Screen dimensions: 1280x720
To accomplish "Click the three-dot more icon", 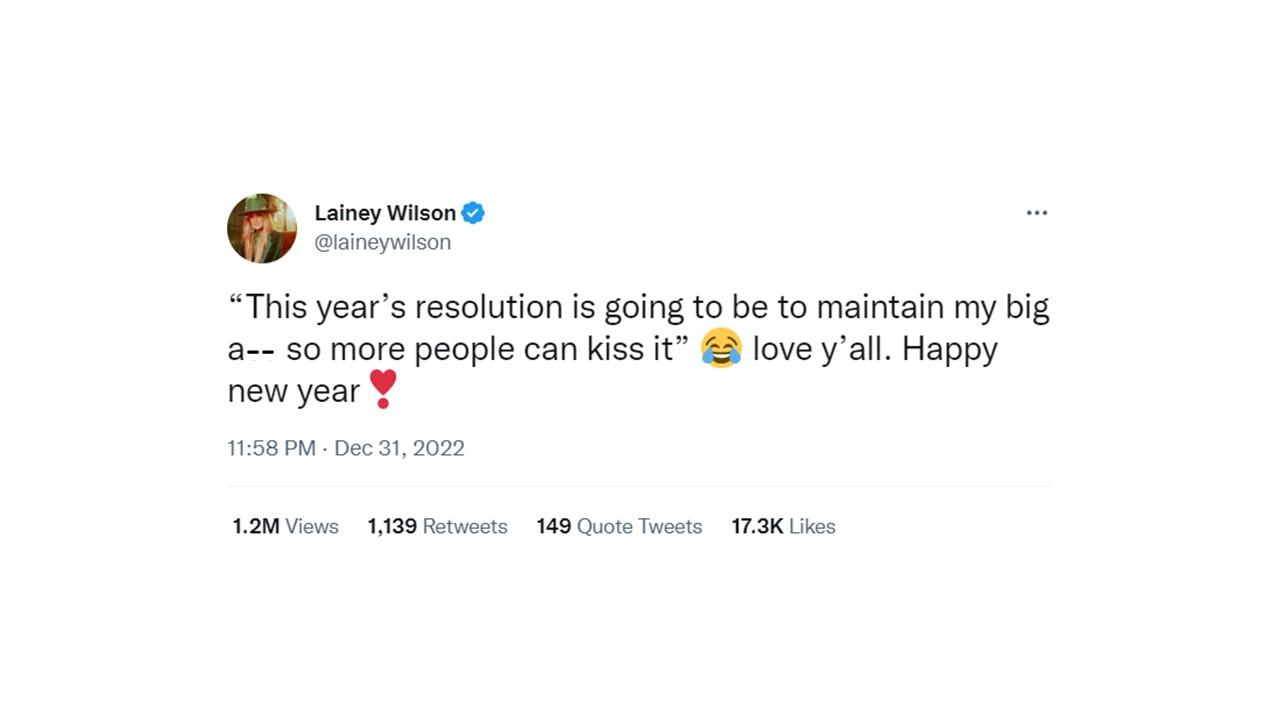I will [x=1037, y=212].
